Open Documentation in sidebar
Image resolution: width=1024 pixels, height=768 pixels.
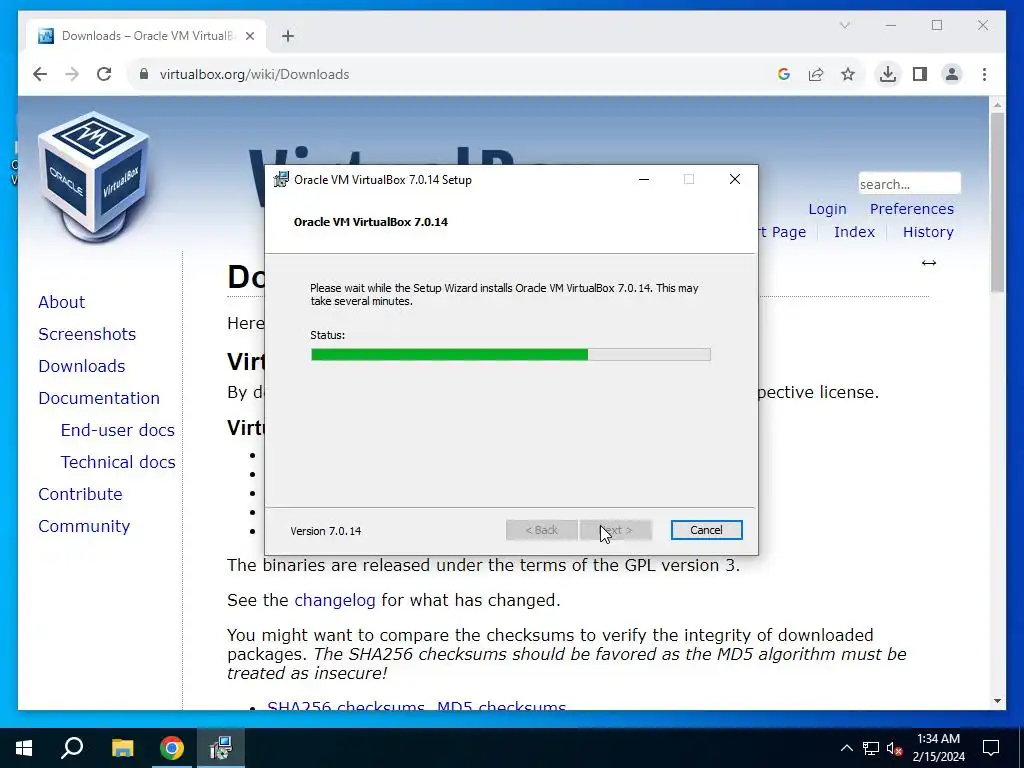pyautogui.click(x=99, y=398)
